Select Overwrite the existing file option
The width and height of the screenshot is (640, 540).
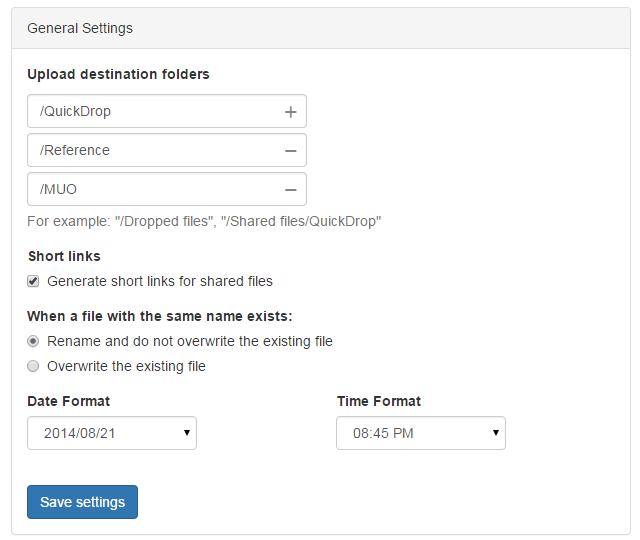pos(34,366)
